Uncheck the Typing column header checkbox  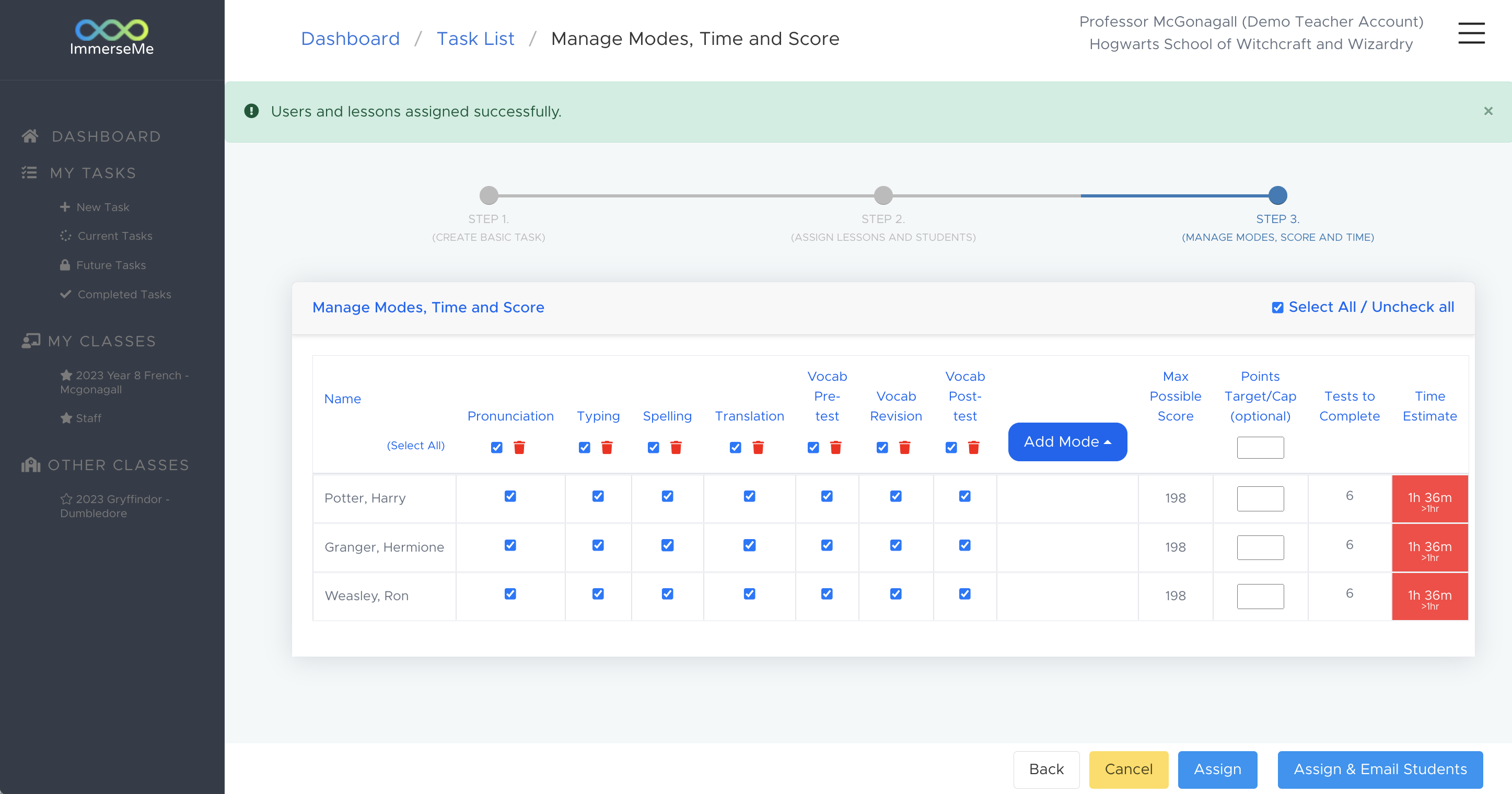click(x=584, y=447)
